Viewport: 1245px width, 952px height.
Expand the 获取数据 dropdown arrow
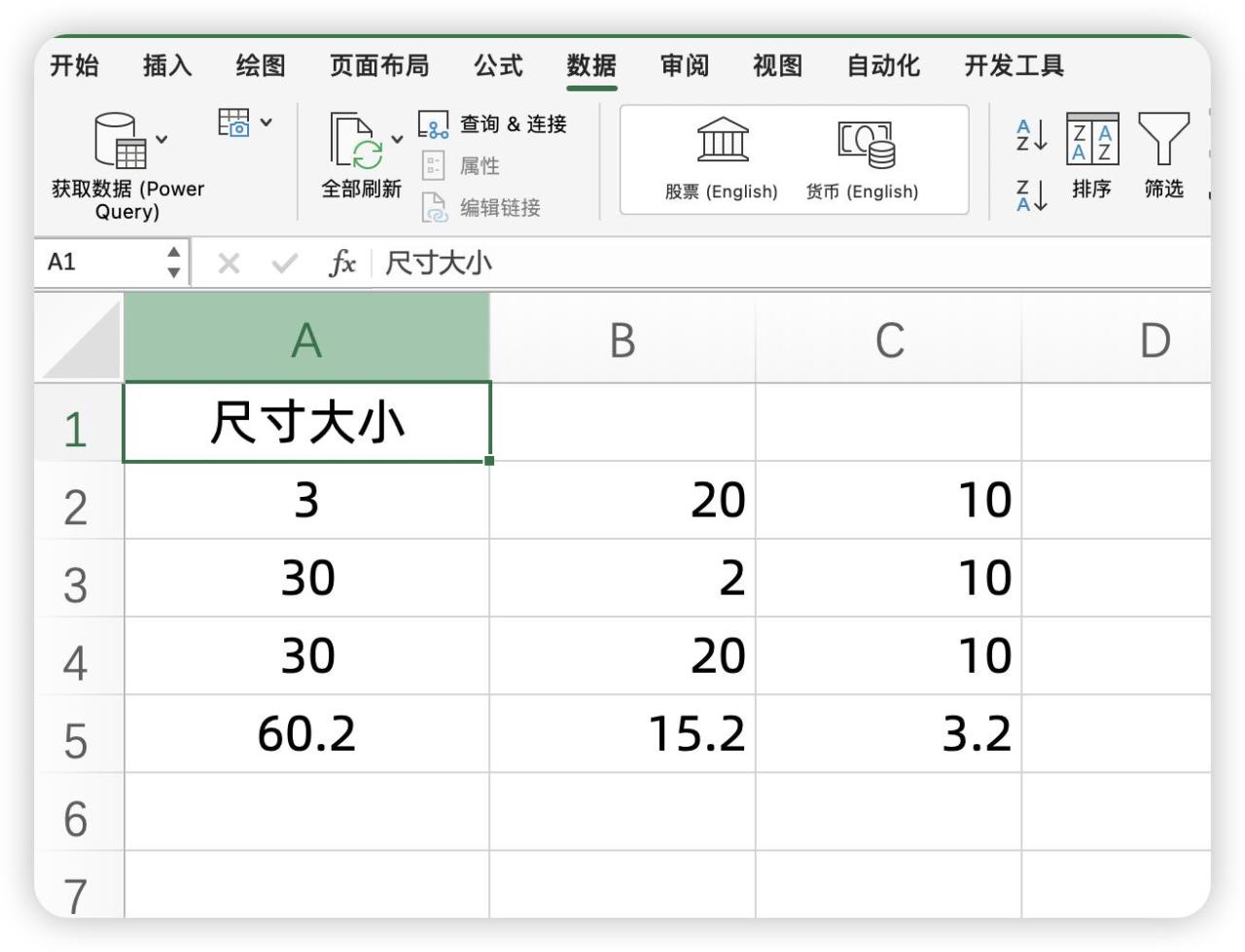pos(161,139)
